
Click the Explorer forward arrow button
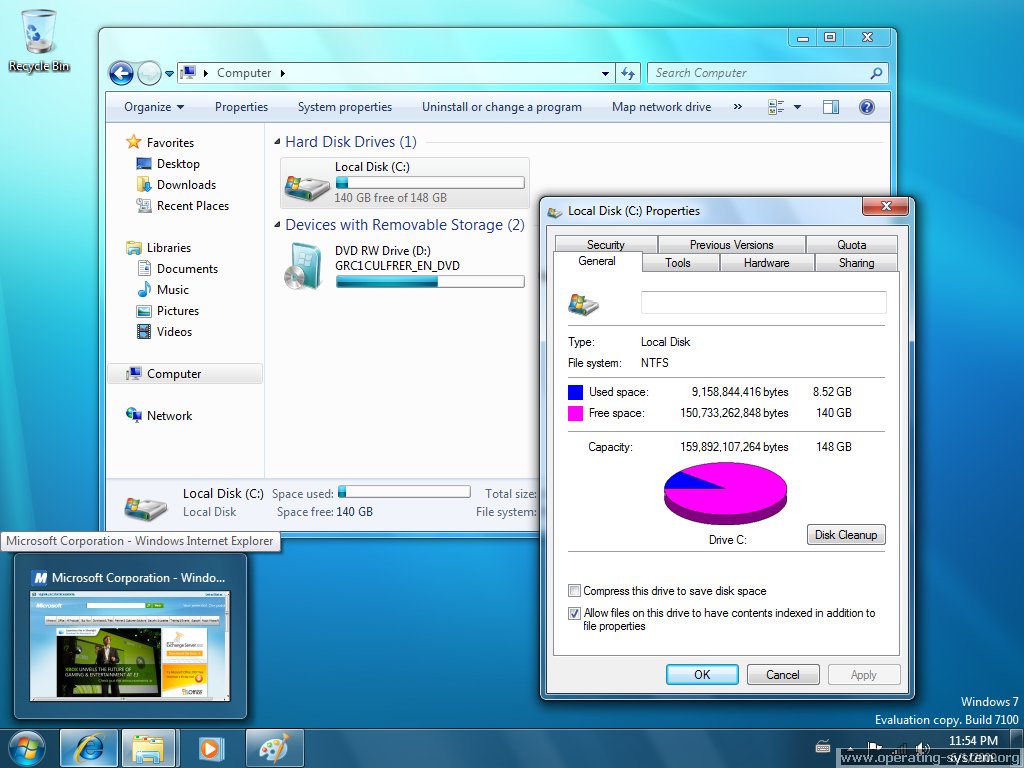point(150,73)
